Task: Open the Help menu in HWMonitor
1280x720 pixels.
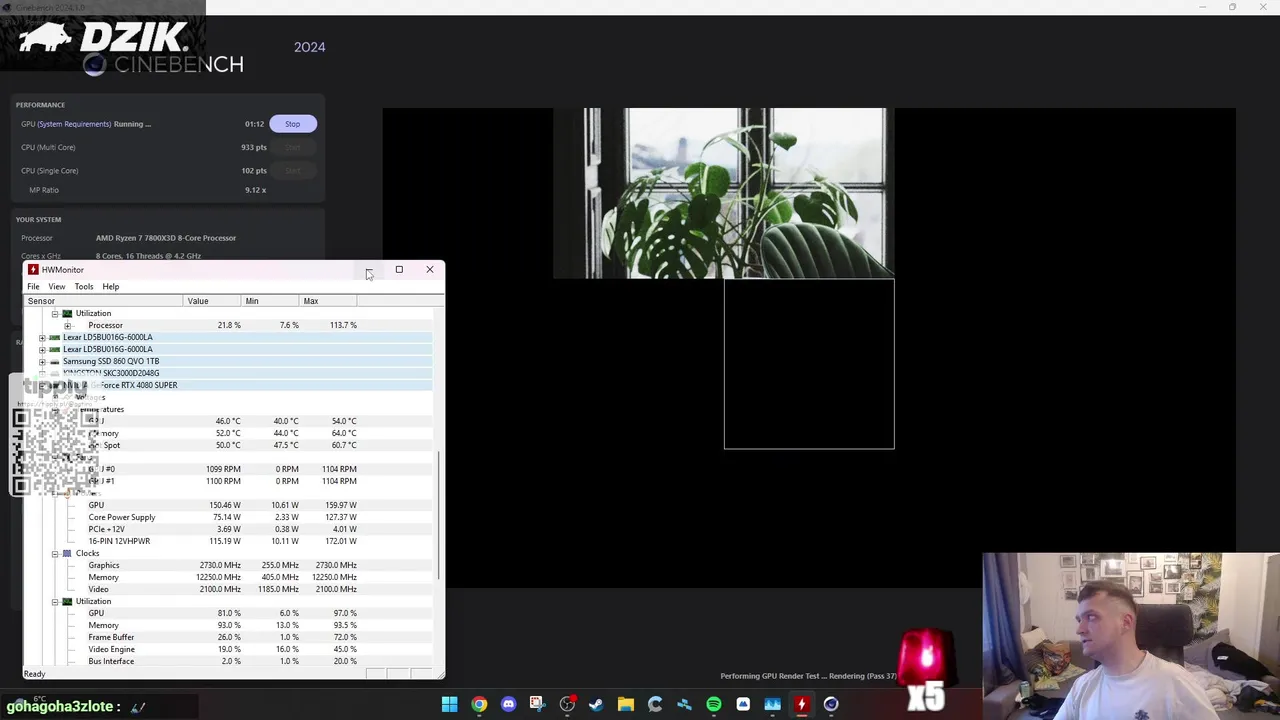Action: point(110,287)
